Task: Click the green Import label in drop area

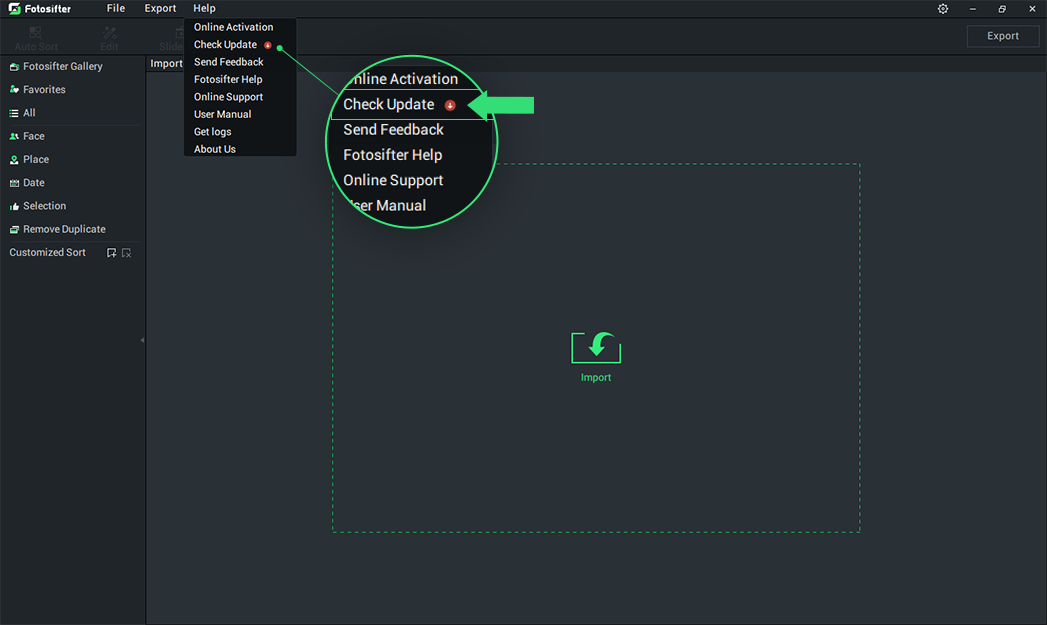Action: point(596,377)
